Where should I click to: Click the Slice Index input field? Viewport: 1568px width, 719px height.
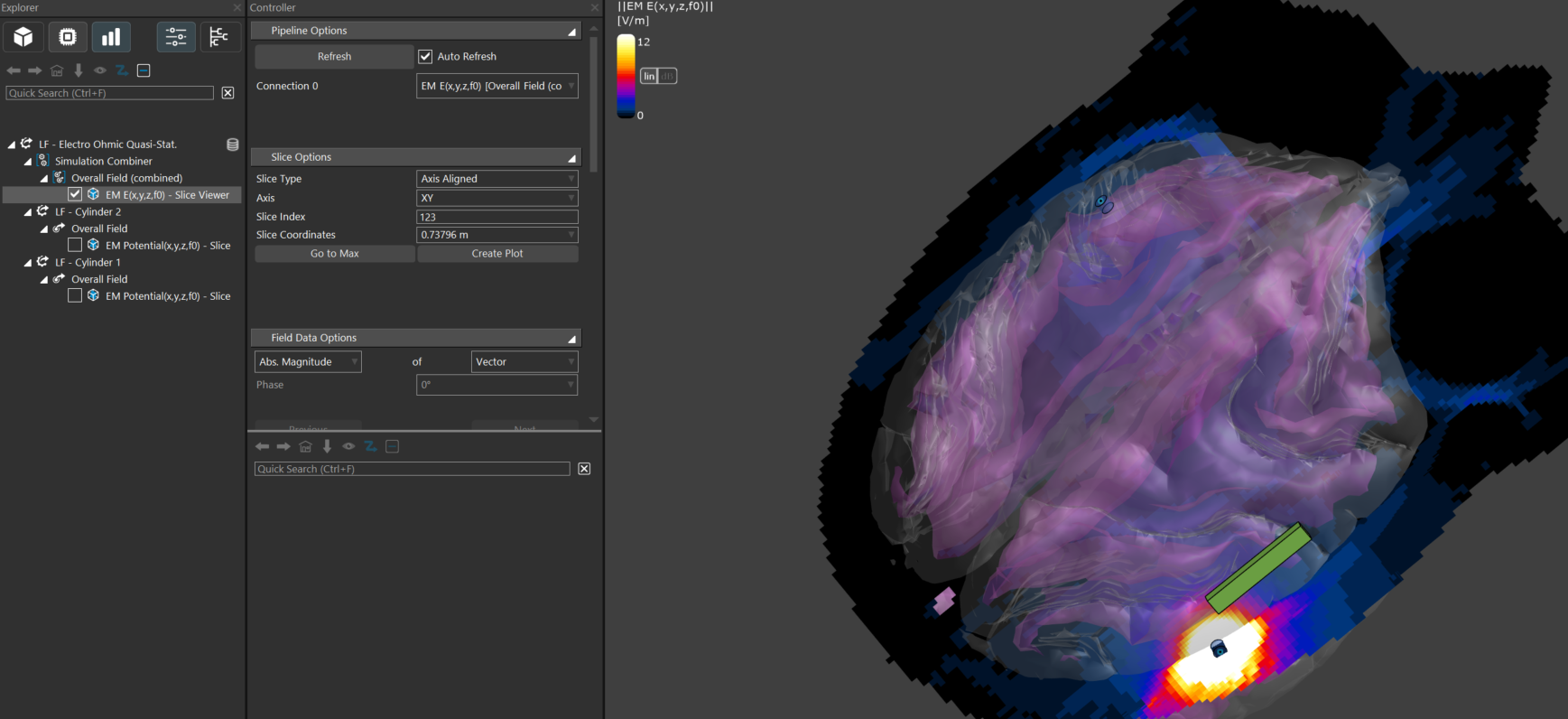point(496,217)
